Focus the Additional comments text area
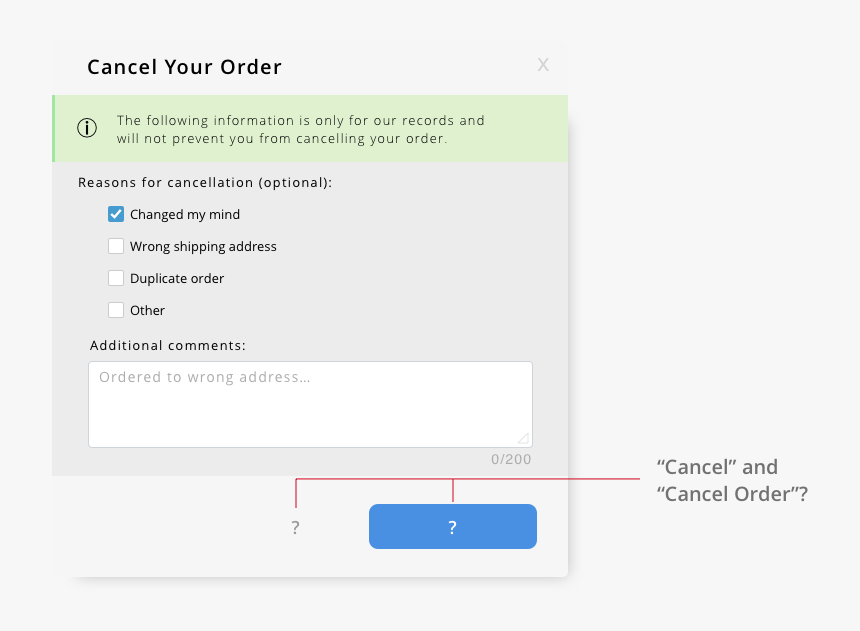This screenshot has height=631, width=860. [x=310, y=404]
